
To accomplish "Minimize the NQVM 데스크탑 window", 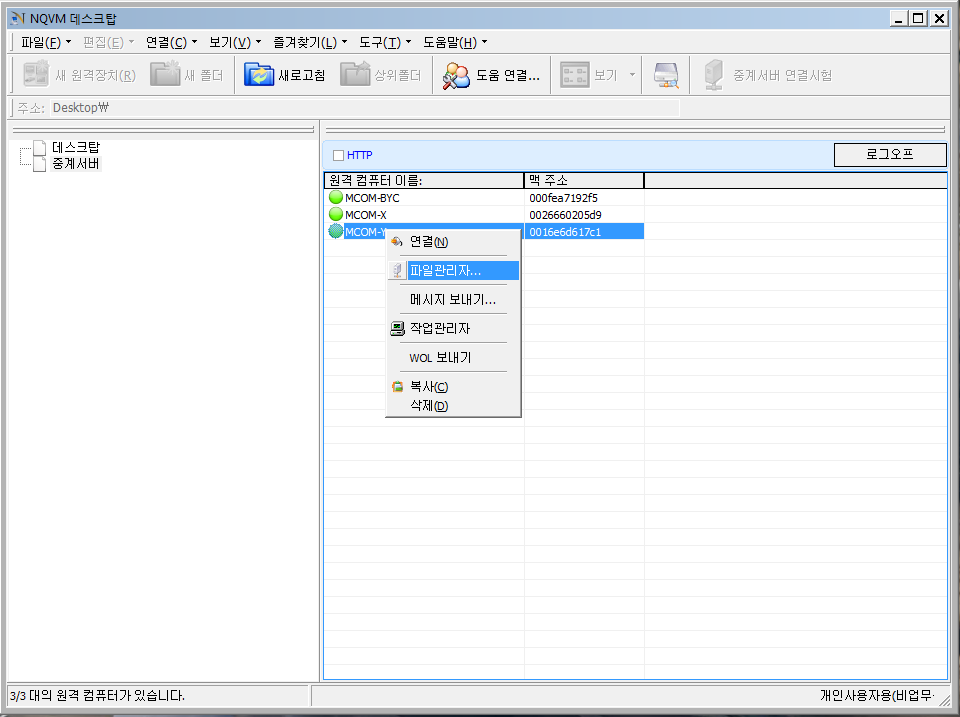I will point(899,18).
